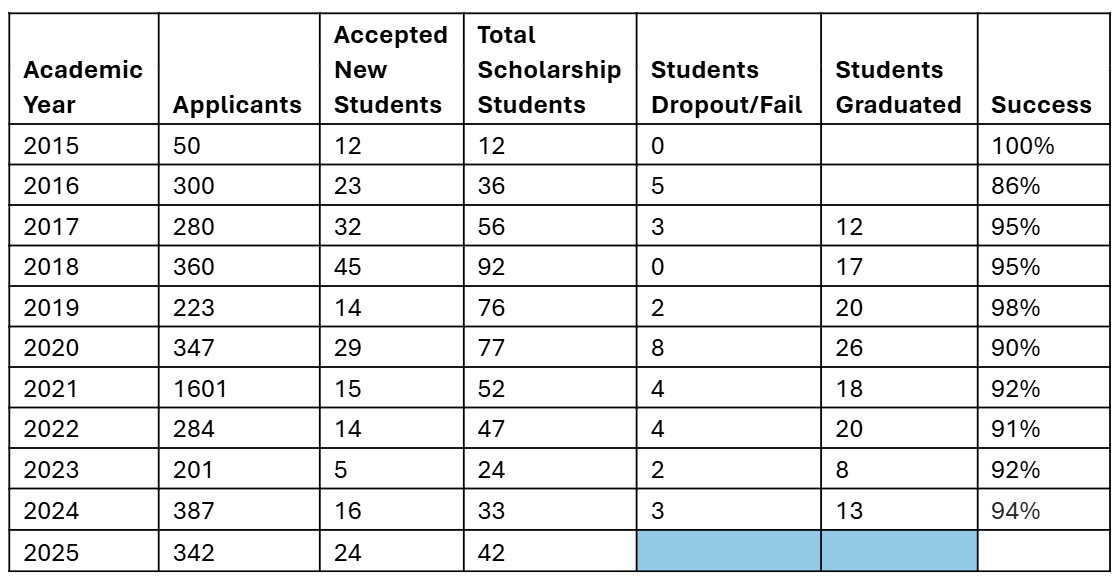Click the Applicants column header
The height and width of the screenshot is (580, 1118).
coord(239,68)
